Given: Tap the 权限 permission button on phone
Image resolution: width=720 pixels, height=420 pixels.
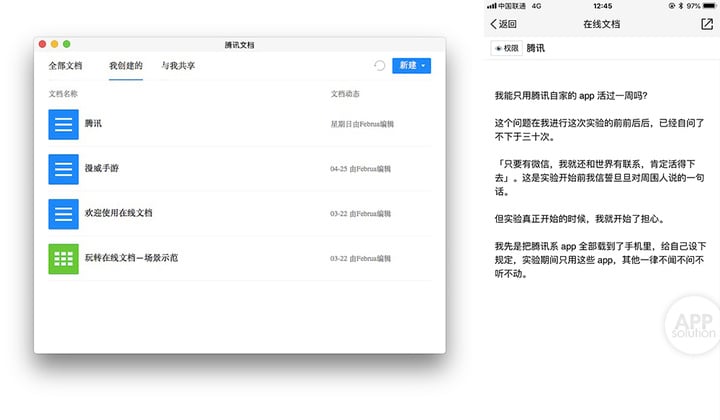Looking at the screenshot, I should tap(506, 48).
